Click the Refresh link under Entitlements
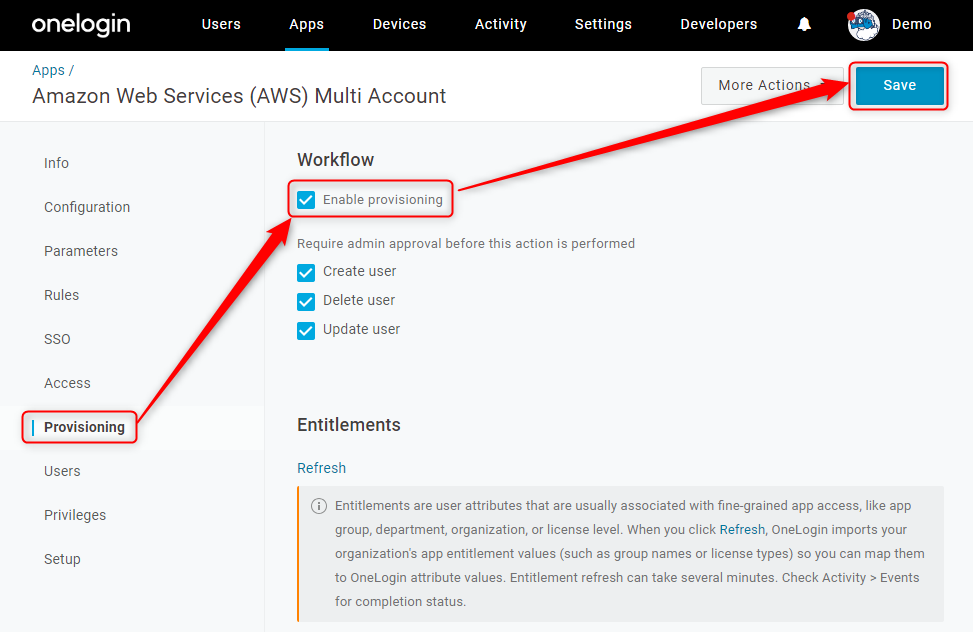 pos(321,468)
